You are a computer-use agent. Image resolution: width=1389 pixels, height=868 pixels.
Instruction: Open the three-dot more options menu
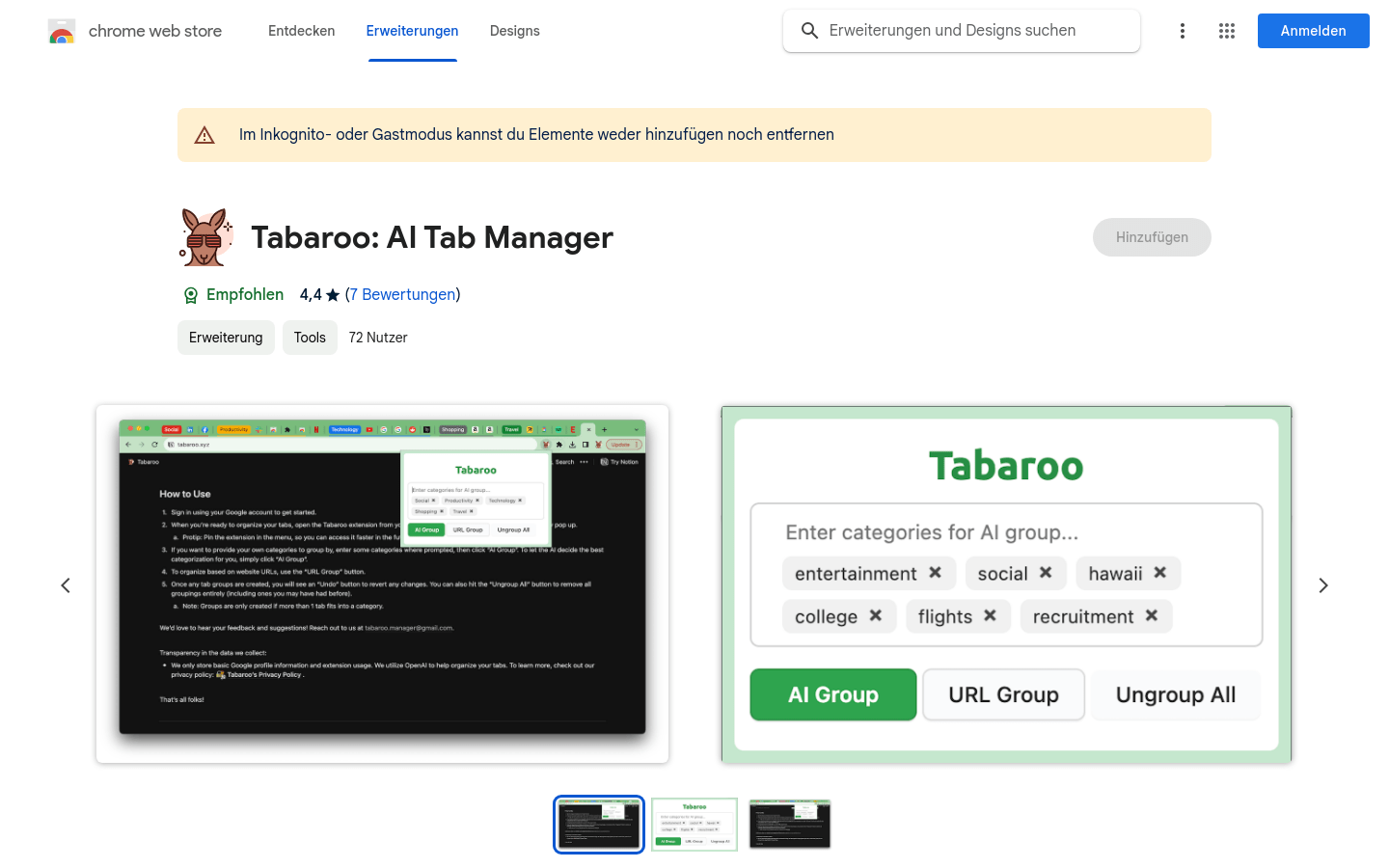[1183, 31]
